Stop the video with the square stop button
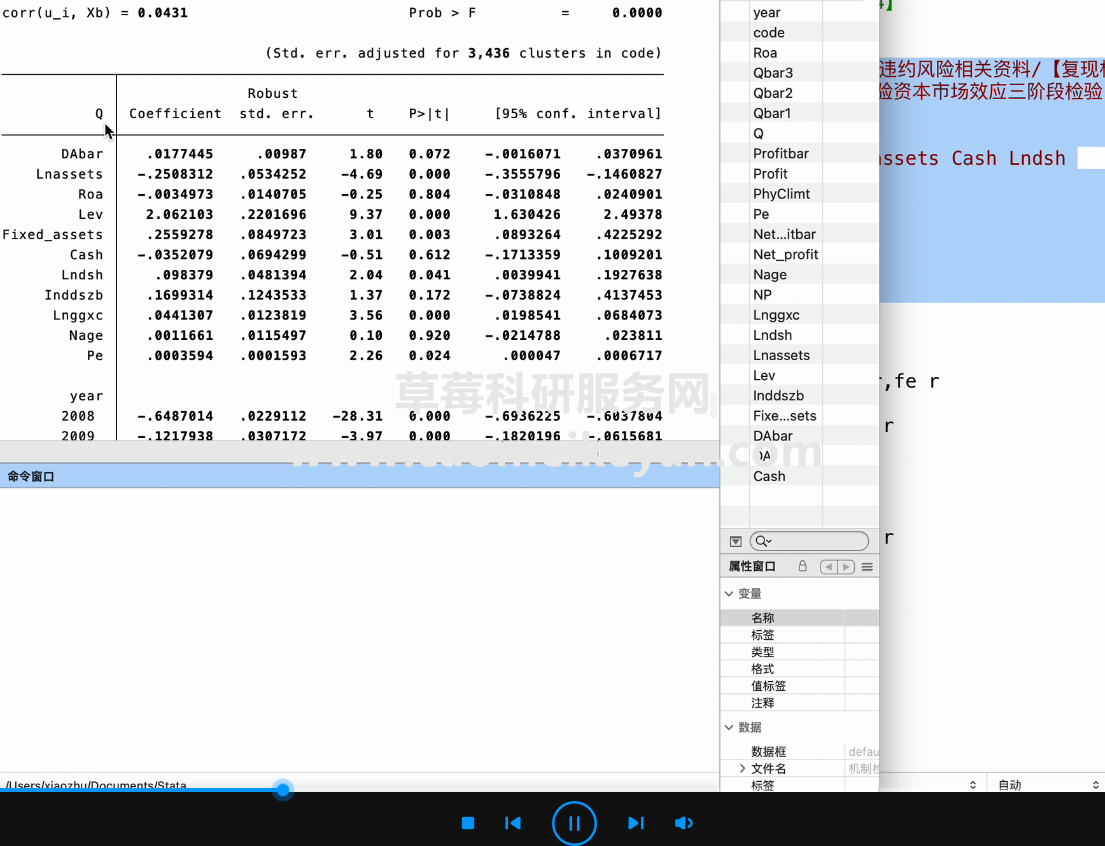The image size is (1105, 846). [468, 823]
